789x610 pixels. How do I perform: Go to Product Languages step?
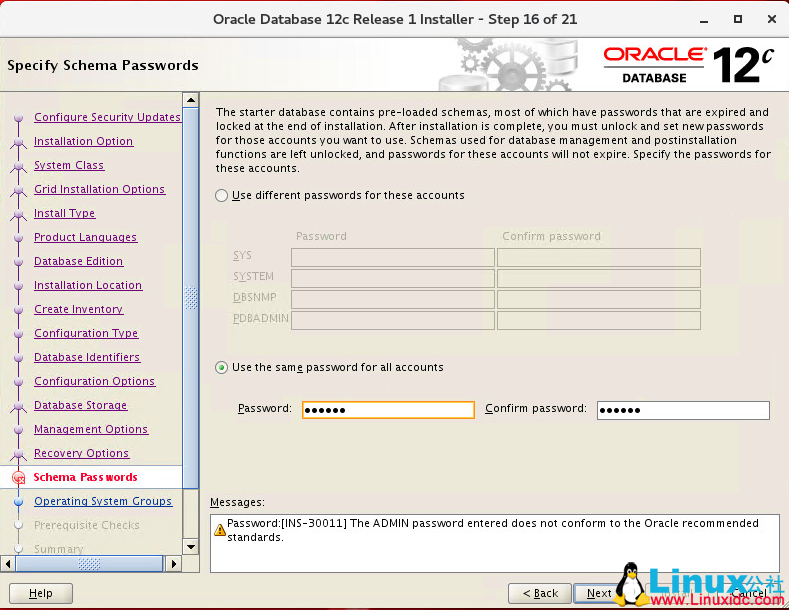[86, 237]
